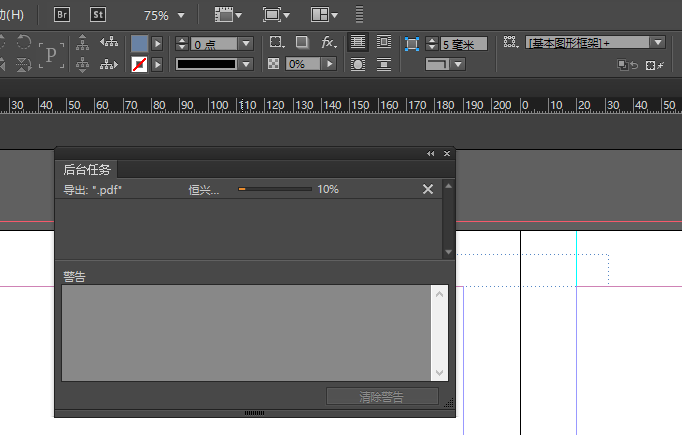Click the apply effect to object icon

[x=276, y=42]
